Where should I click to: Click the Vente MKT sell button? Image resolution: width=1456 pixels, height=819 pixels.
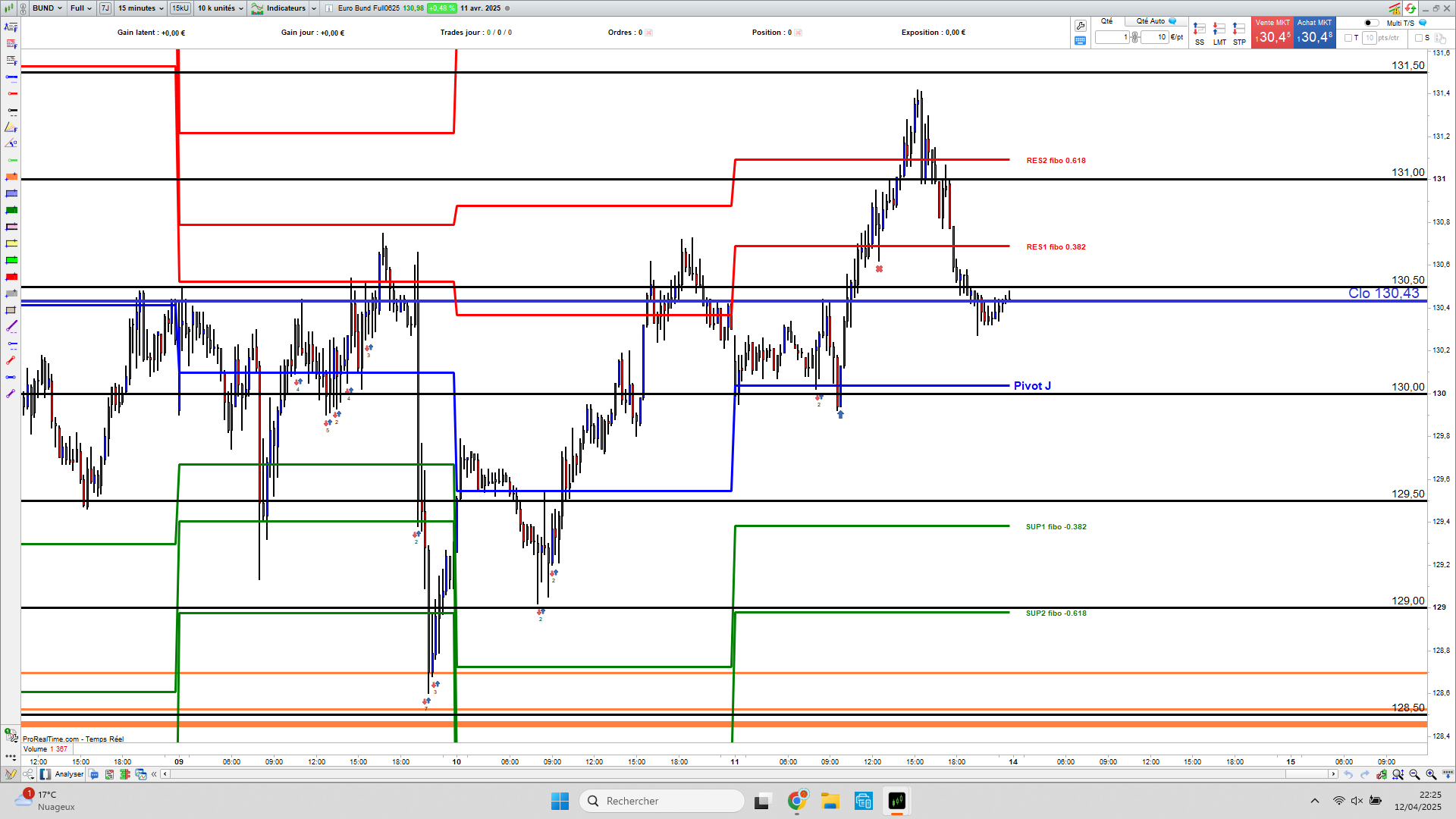1272,33
